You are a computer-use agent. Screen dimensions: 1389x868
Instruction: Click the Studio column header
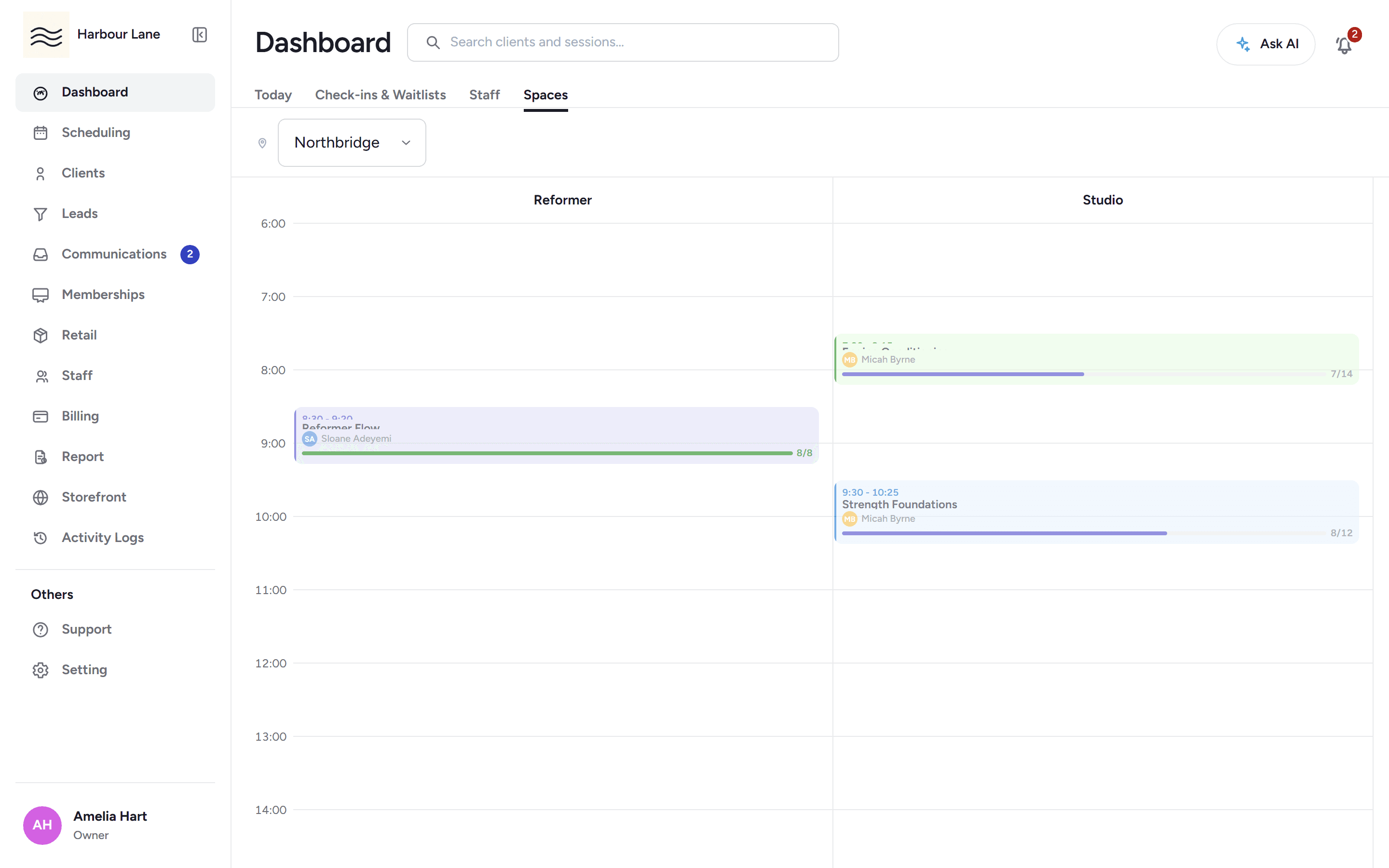(x=1103, y=200)
